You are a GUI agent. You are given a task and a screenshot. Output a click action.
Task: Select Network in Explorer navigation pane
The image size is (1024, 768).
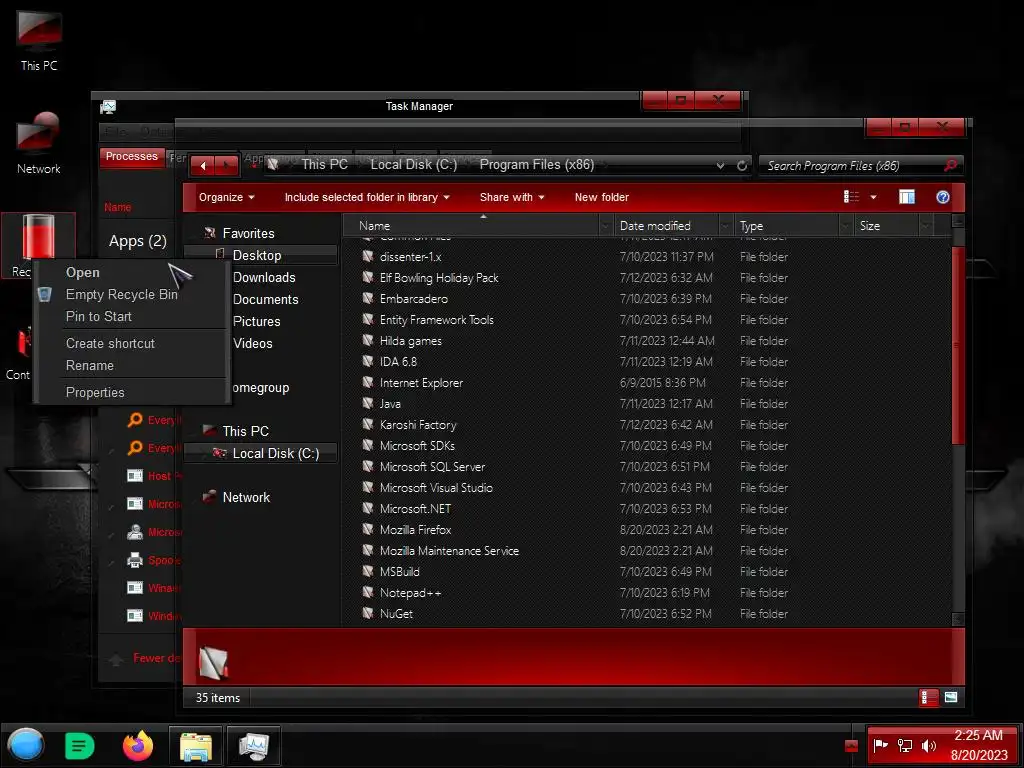[x=246, y=498]
